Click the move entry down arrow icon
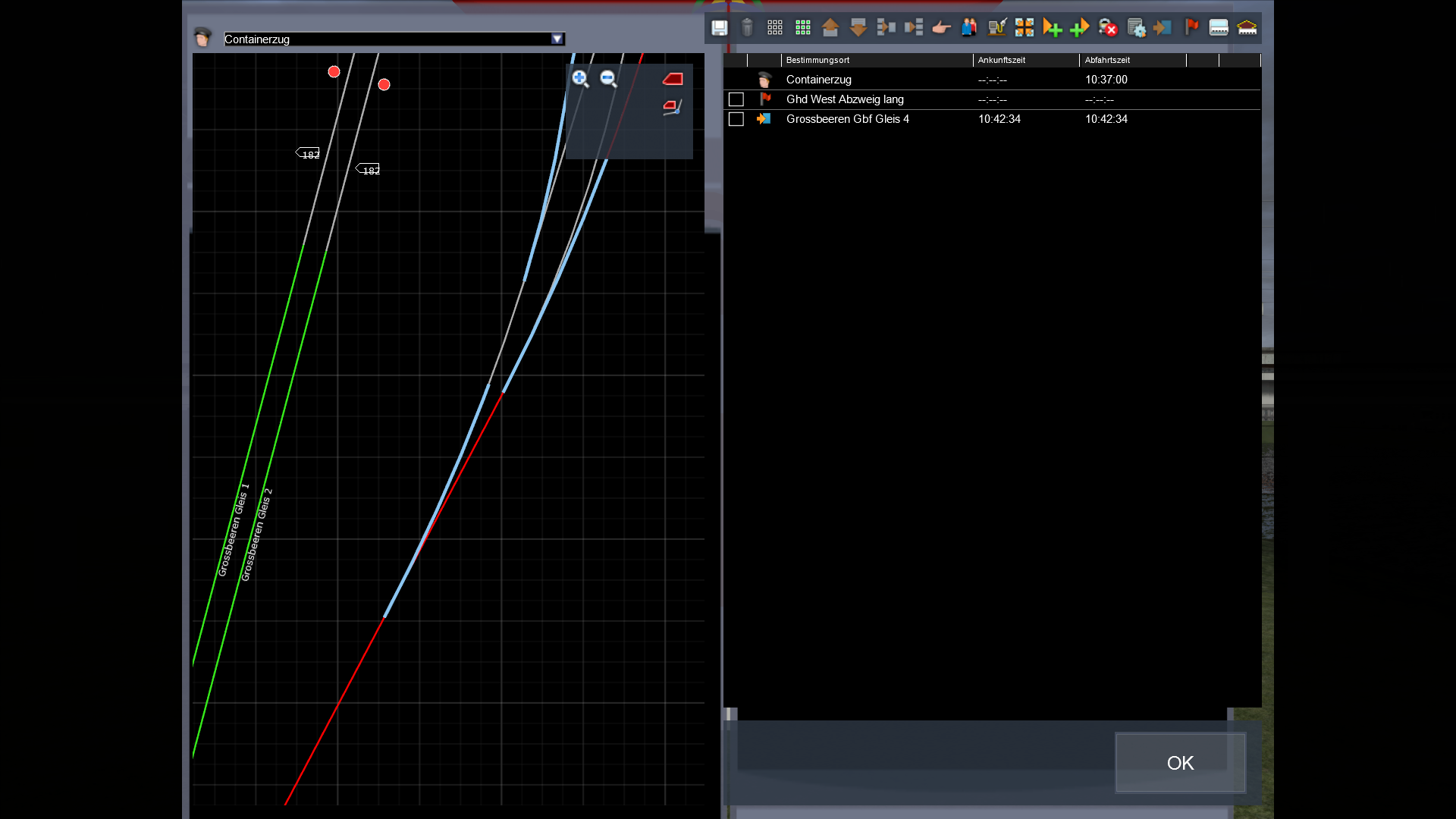Screen dimensions: 1456x819 tap(858, 28)
